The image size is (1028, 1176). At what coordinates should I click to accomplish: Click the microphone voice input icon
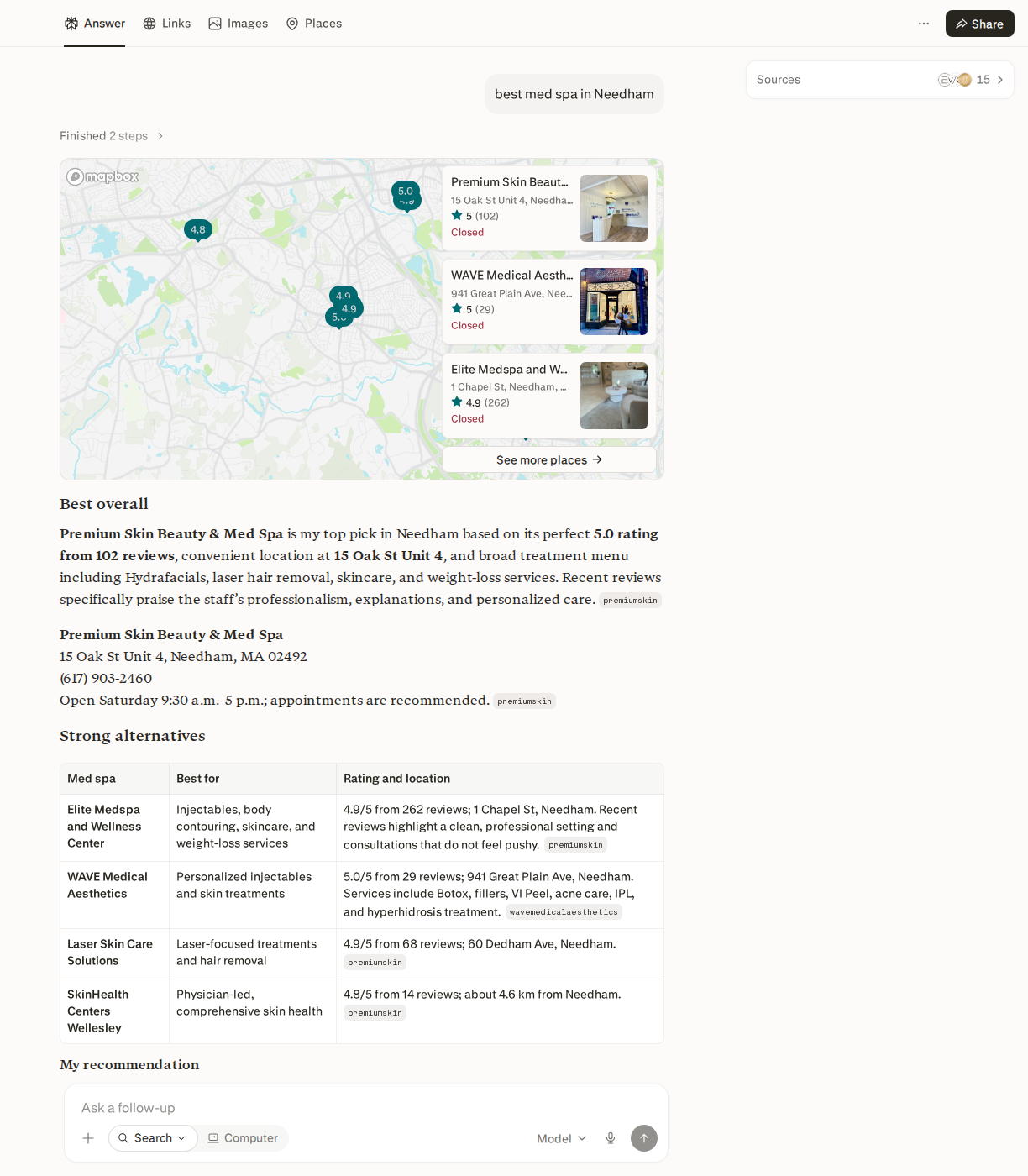(x=611, y=1138)
